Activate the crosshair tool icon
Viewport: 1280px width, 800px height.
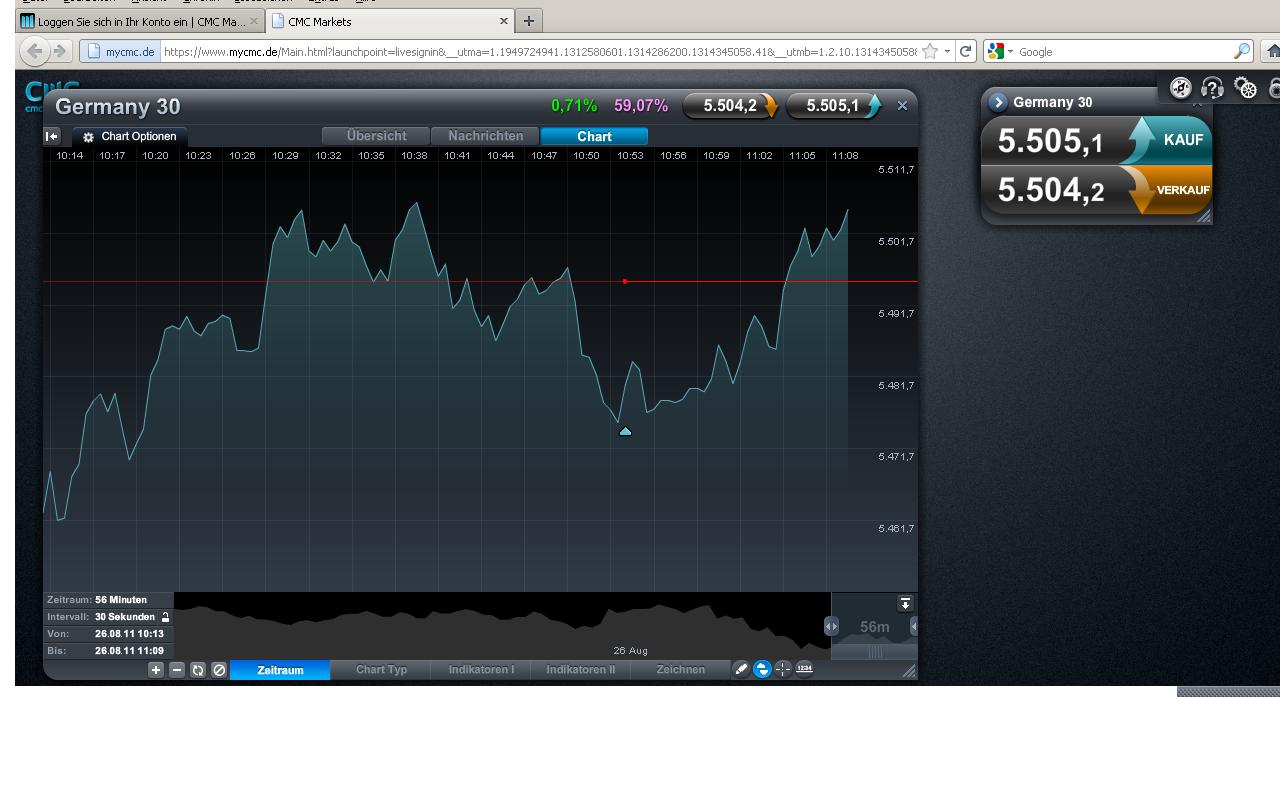[783, 669]
